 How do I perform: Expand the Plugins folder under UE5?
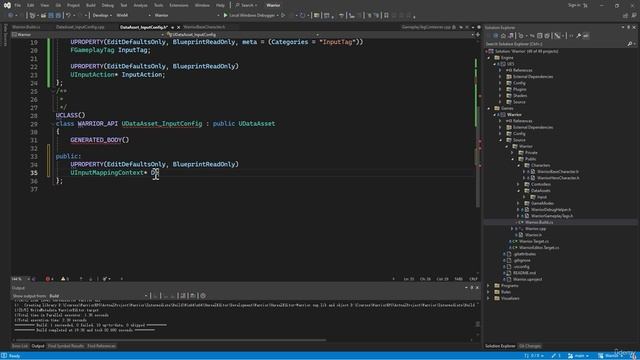pos(500,89)
